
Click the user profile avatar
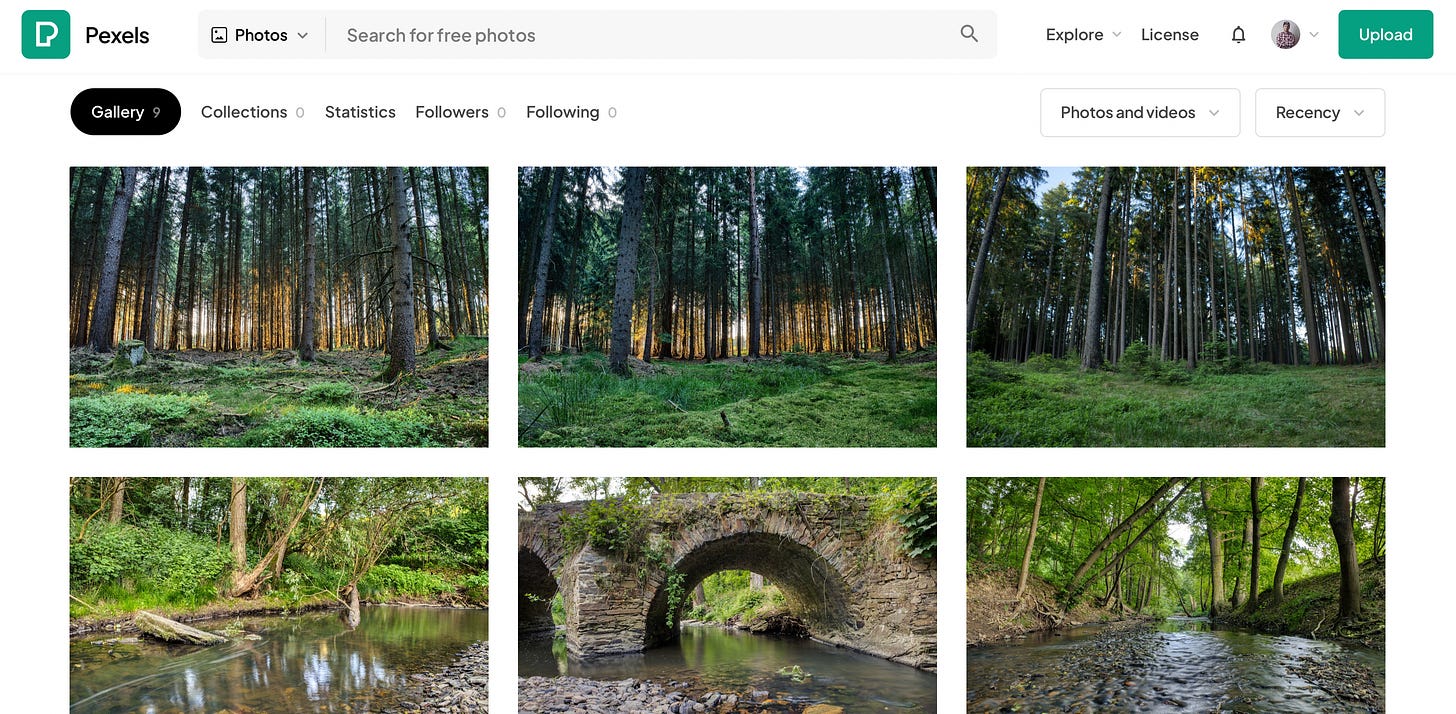point(1285,35)
